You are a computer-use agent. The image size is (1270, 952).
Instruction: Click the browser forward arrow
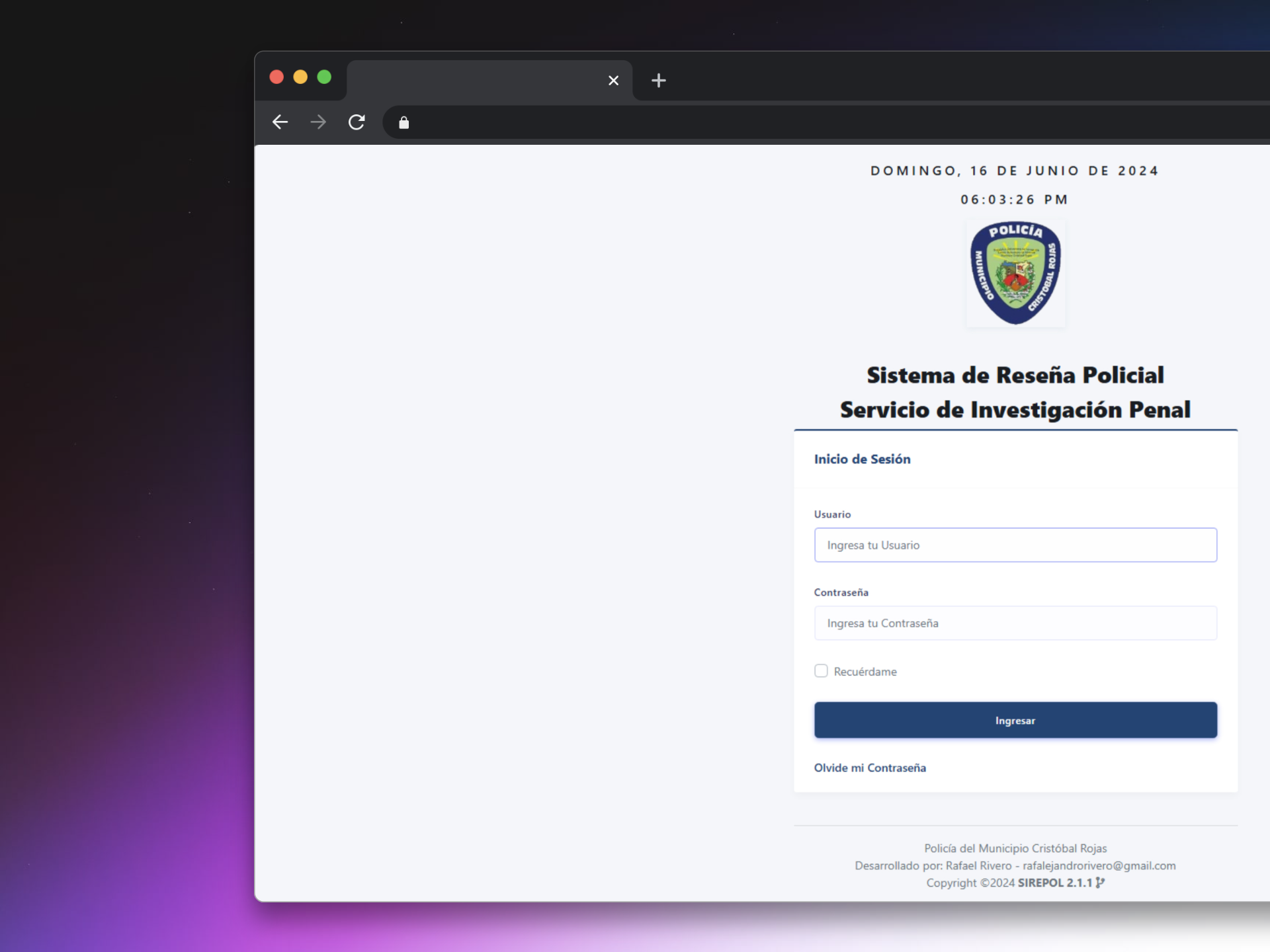coord(318,122)
